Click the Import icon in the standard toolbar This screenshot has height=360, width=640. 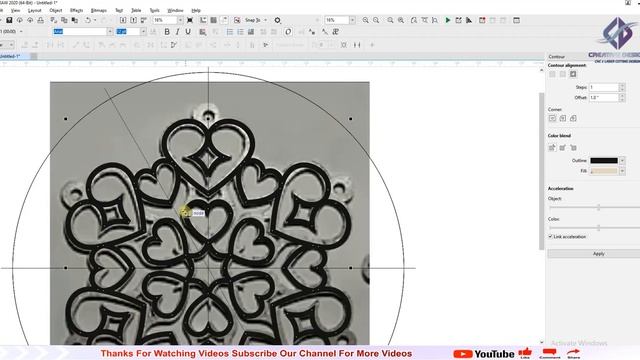coord(123,20)
